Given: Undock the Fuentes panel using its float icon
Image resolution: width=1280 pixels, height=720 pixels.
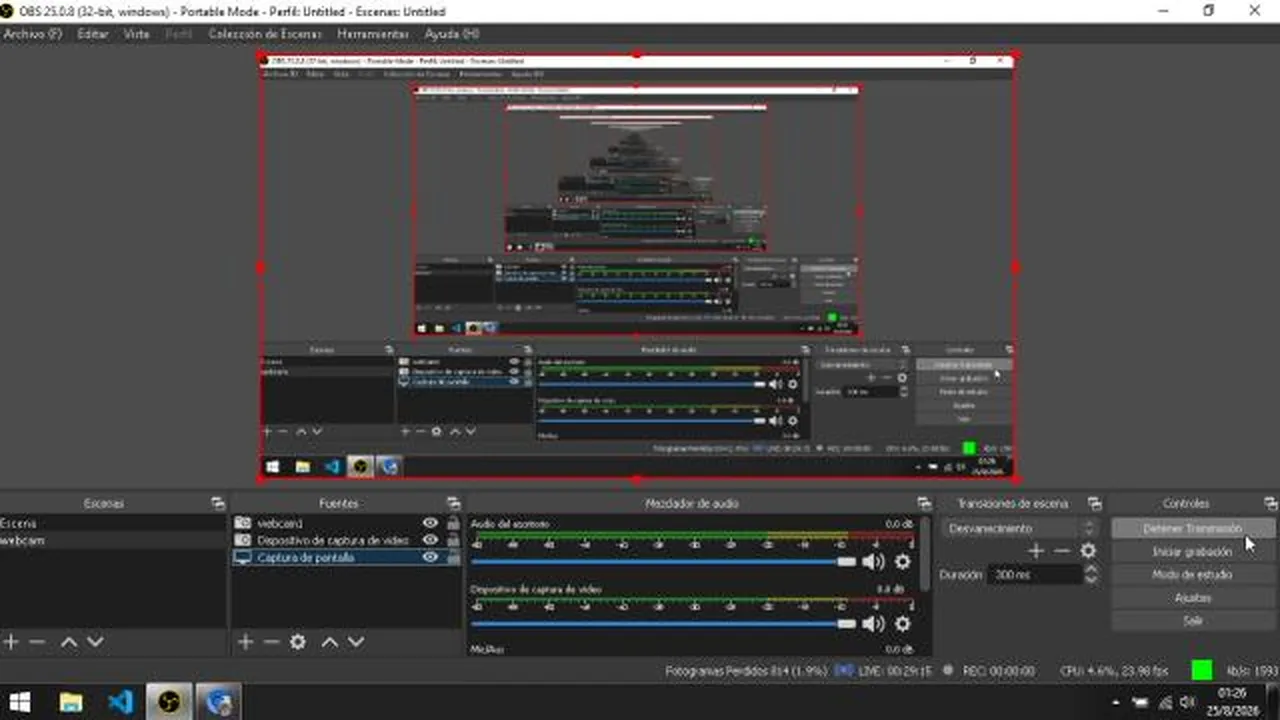Looking at the screenshot, I should pos(453,504).
